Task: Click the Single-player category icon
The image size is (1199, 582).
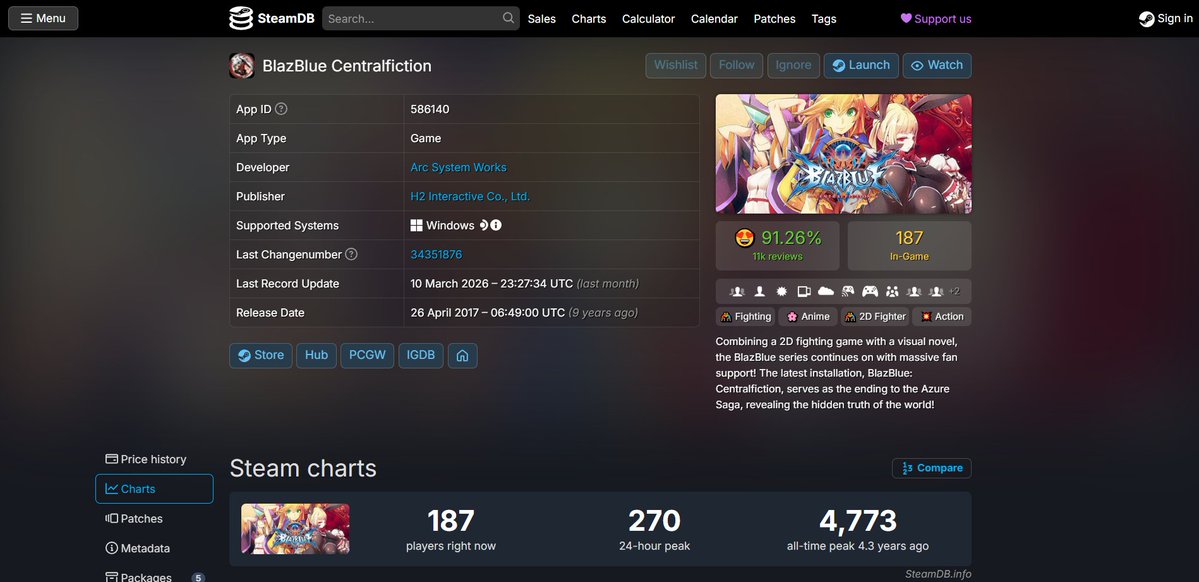Action: point(759,291)
